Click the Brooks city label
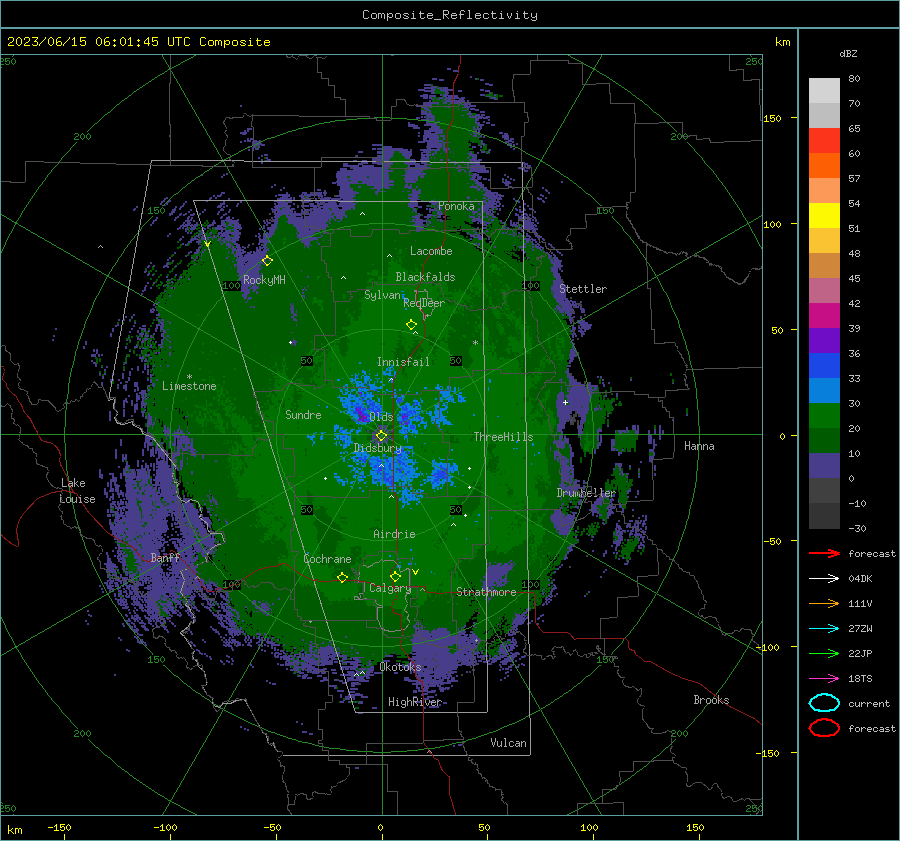The height and width of the screenshot is (841, 900). pyautogui.click(x=711, y=700)
